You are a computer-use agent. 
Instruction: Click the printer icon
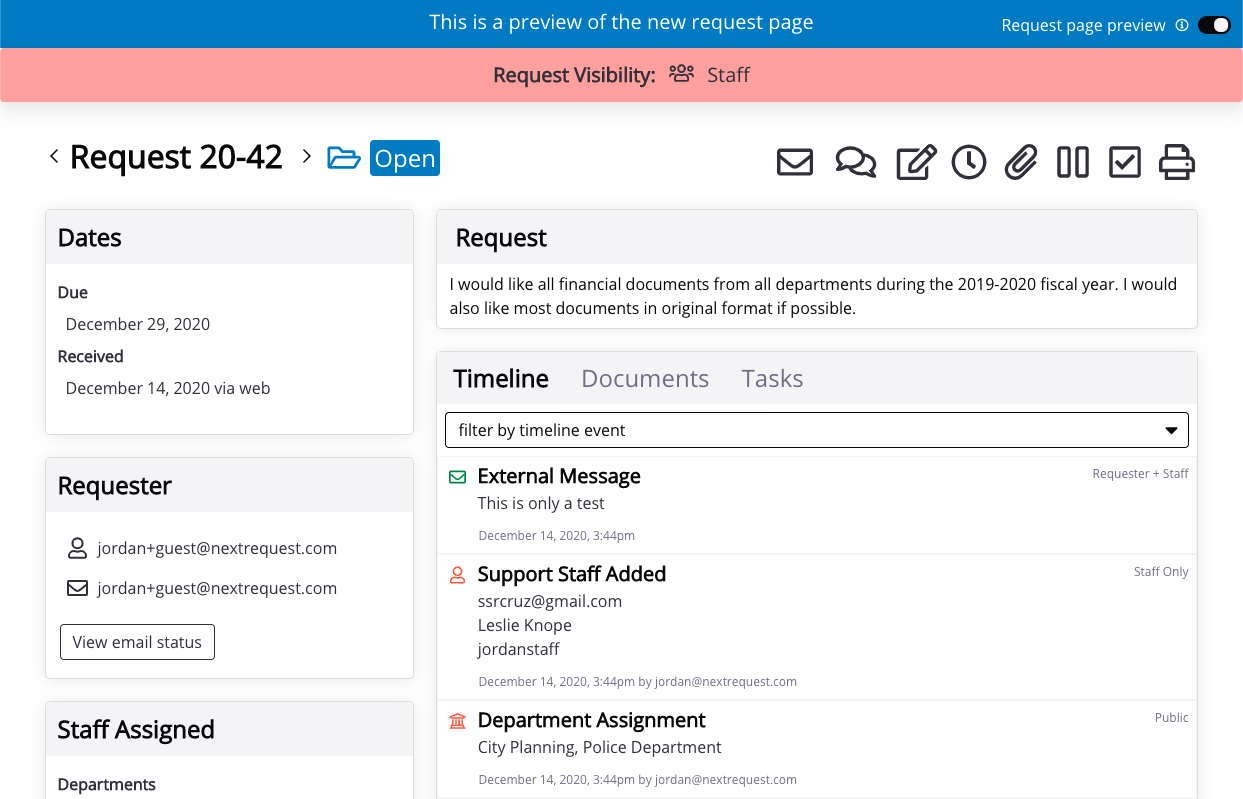[x=1176, y=162]
